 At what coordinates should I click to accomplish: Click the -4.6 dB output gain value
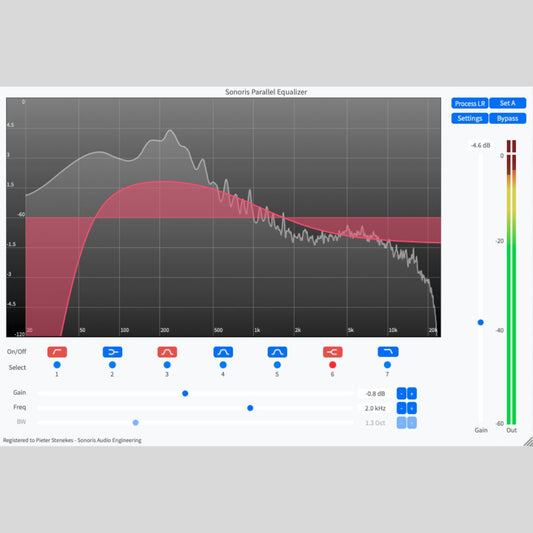coord(481,145)
